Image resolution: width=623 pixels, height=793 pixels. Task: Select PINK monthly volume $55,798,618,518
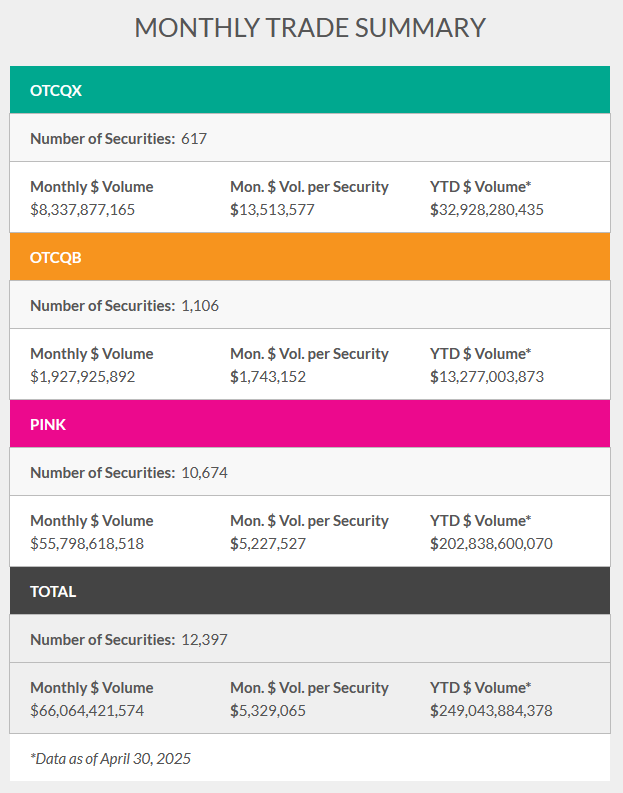coord(87,544)
